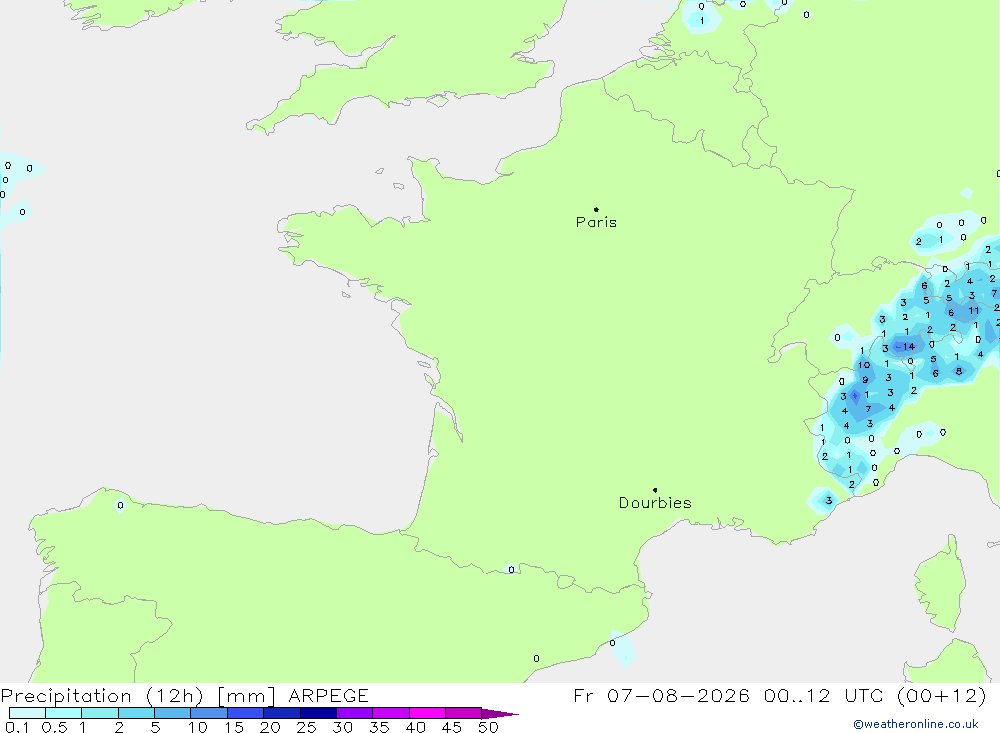Image resolution: width=1000 pixels, height=733 pixels.
Task: Click the 'Precipitation (12h) [mm] ARPEGE' title
Action: pos(185,695)
